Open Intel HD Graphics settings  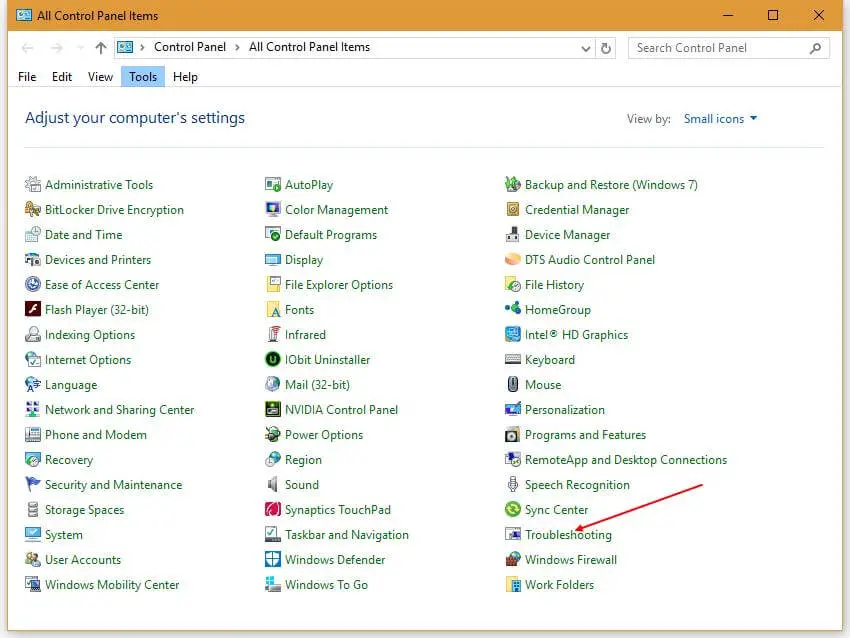[575, 334]
